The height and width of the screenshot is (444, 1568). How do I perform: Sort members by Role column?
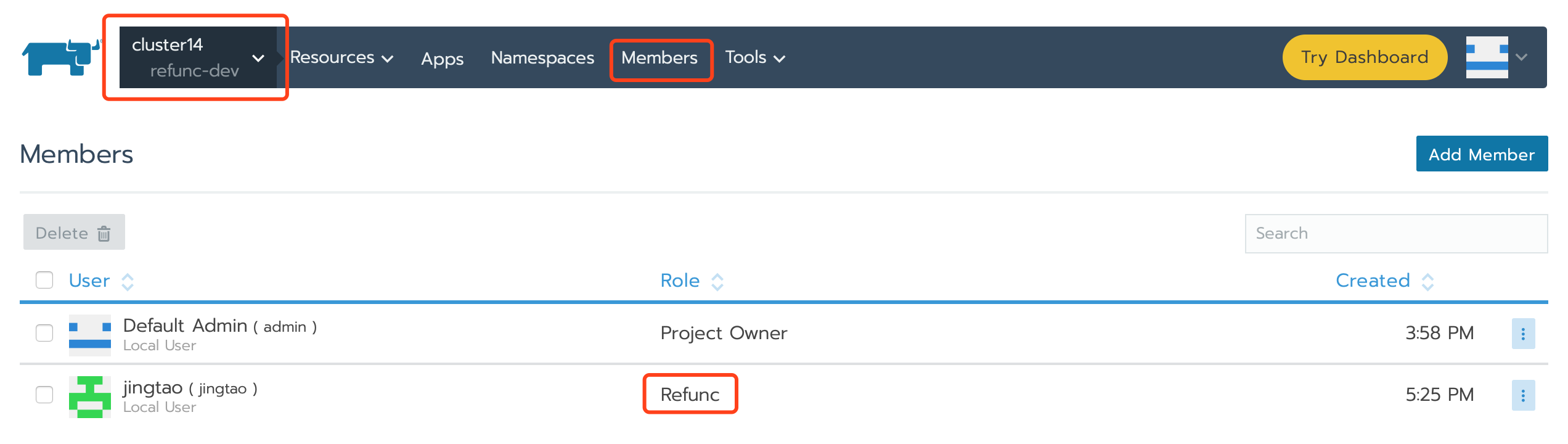coord(680,281)
